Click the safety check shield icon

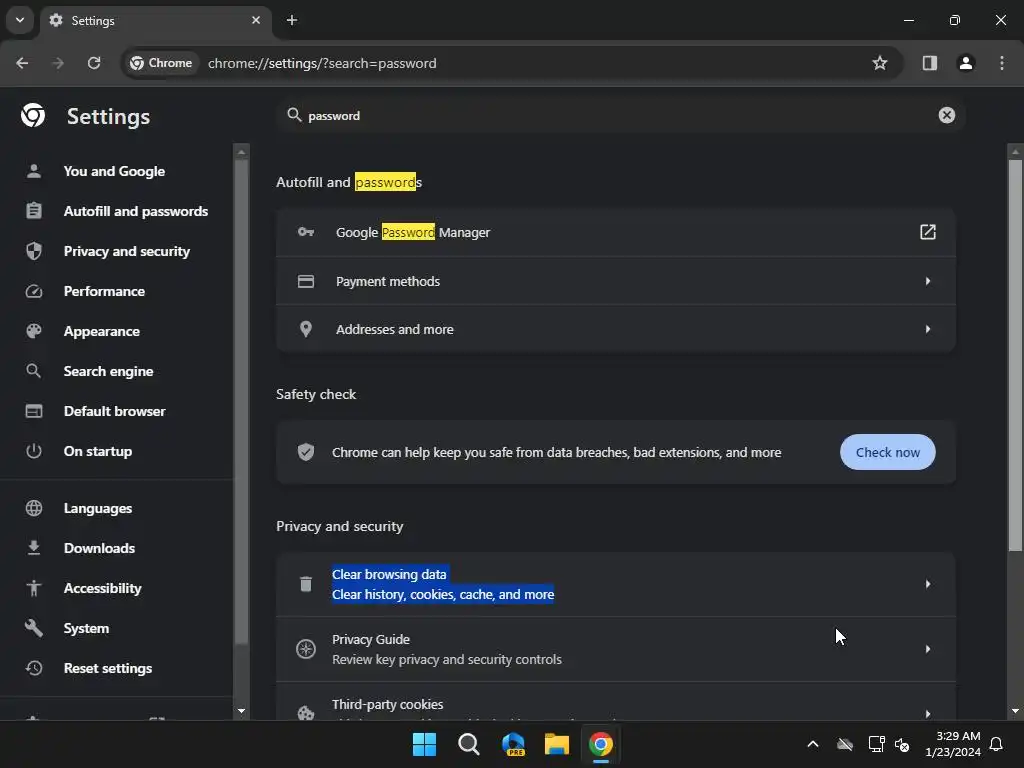click(x=306, y=452)
